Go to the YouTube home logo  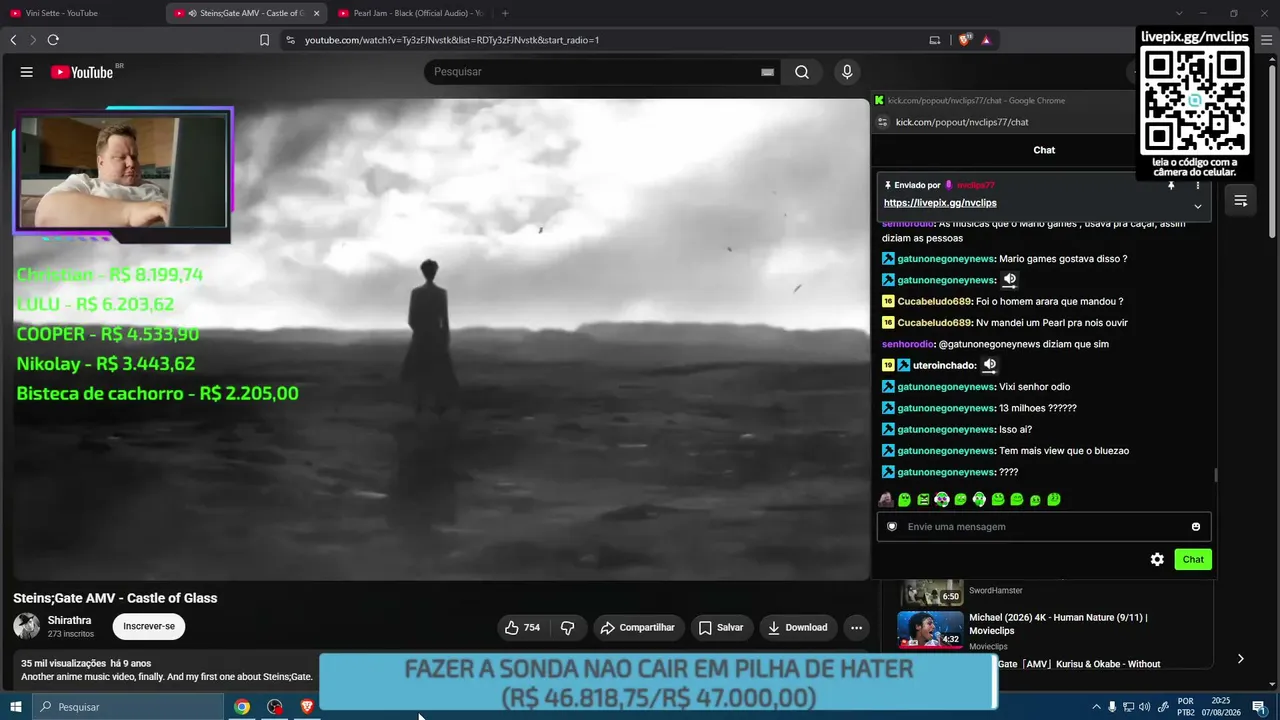click(x=82, y=72)
